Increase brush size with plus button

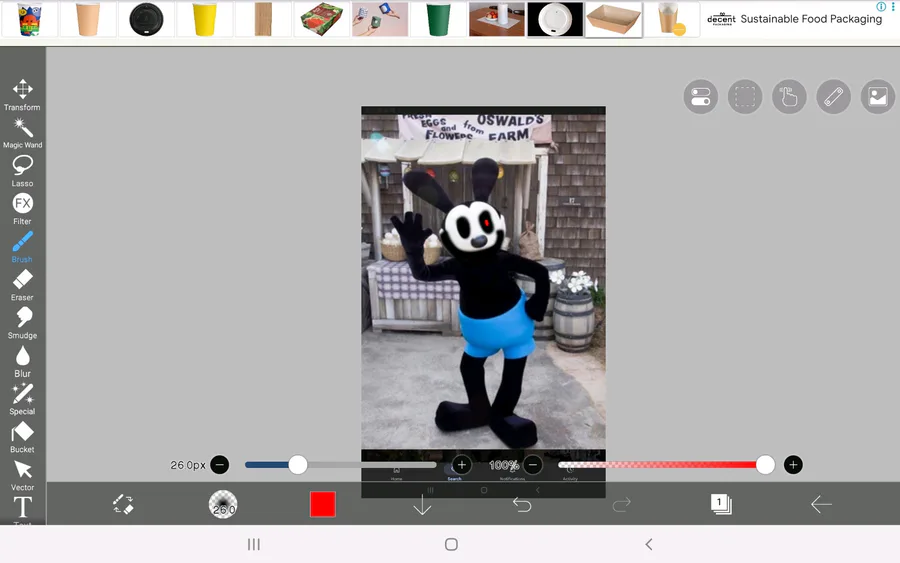(462, 465)
